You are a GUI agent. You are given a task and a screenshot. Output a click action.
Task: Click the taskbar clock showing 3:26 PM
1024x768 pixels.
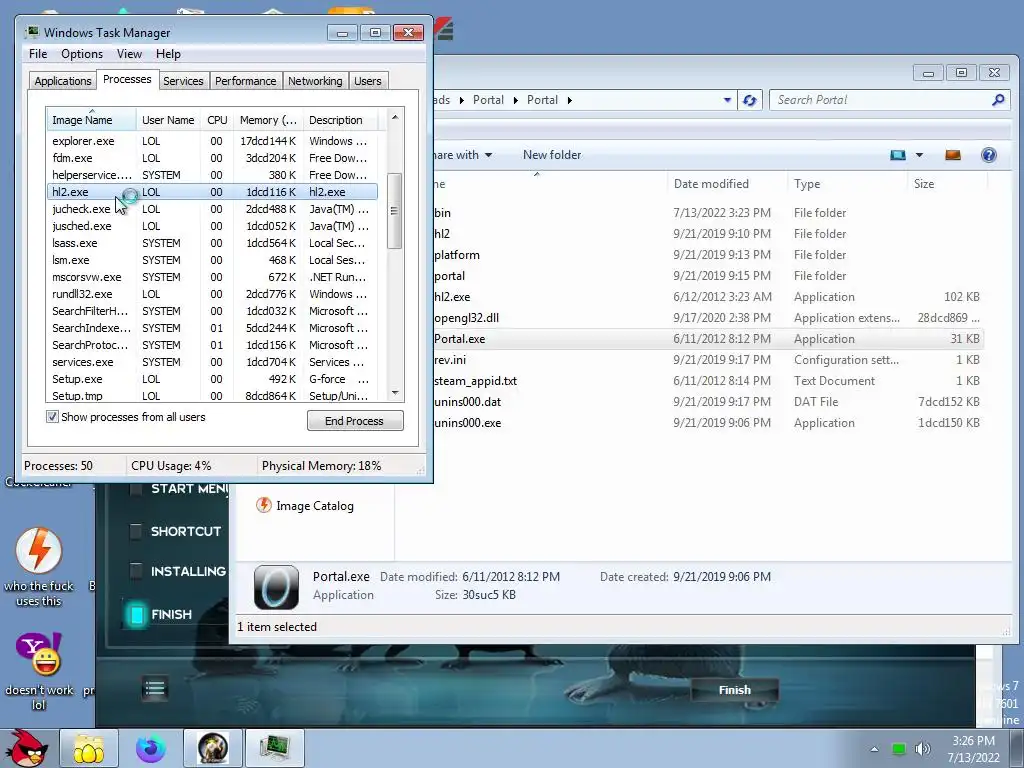pos(973,749)
